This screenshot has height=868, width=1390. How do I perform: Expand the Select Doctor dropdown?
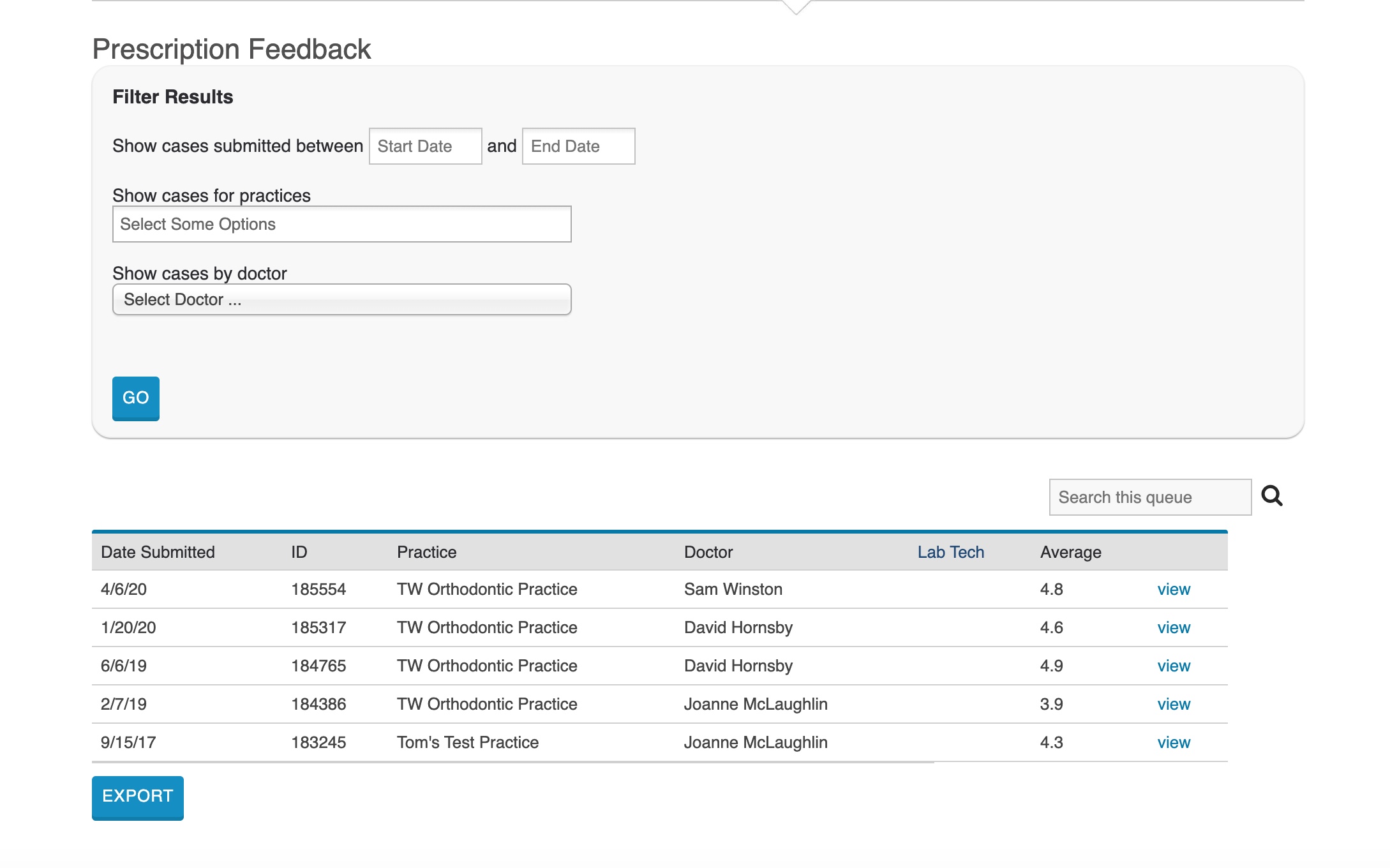[341, 299]
